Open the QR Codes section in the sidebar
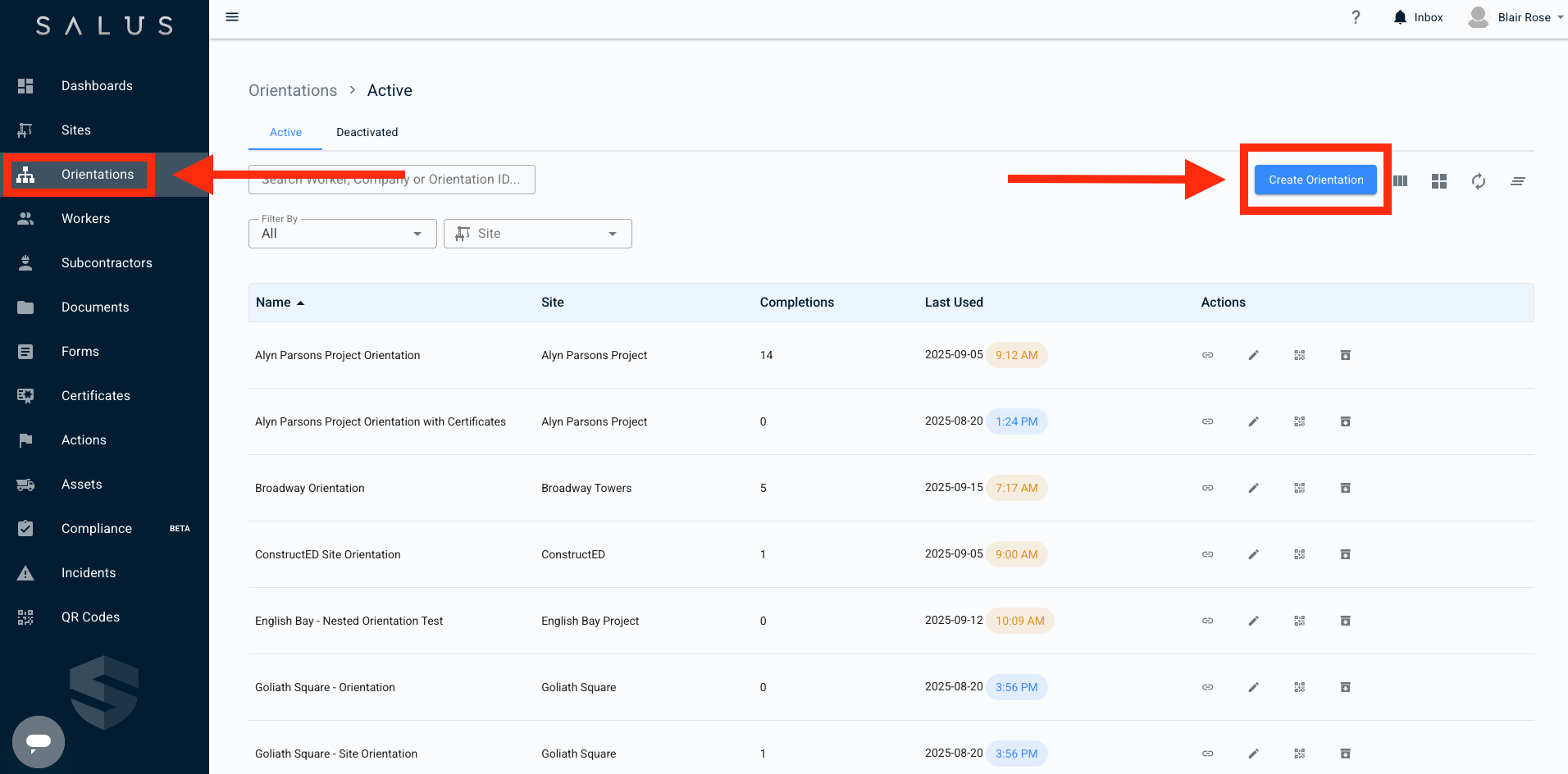 pos(90,617)
